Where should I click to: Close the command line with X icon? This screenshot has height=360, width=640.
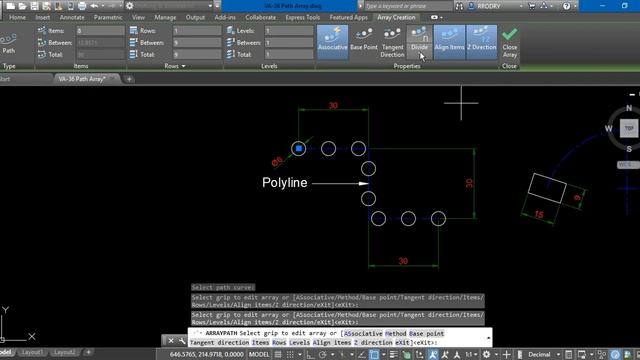tap(171, 340)
